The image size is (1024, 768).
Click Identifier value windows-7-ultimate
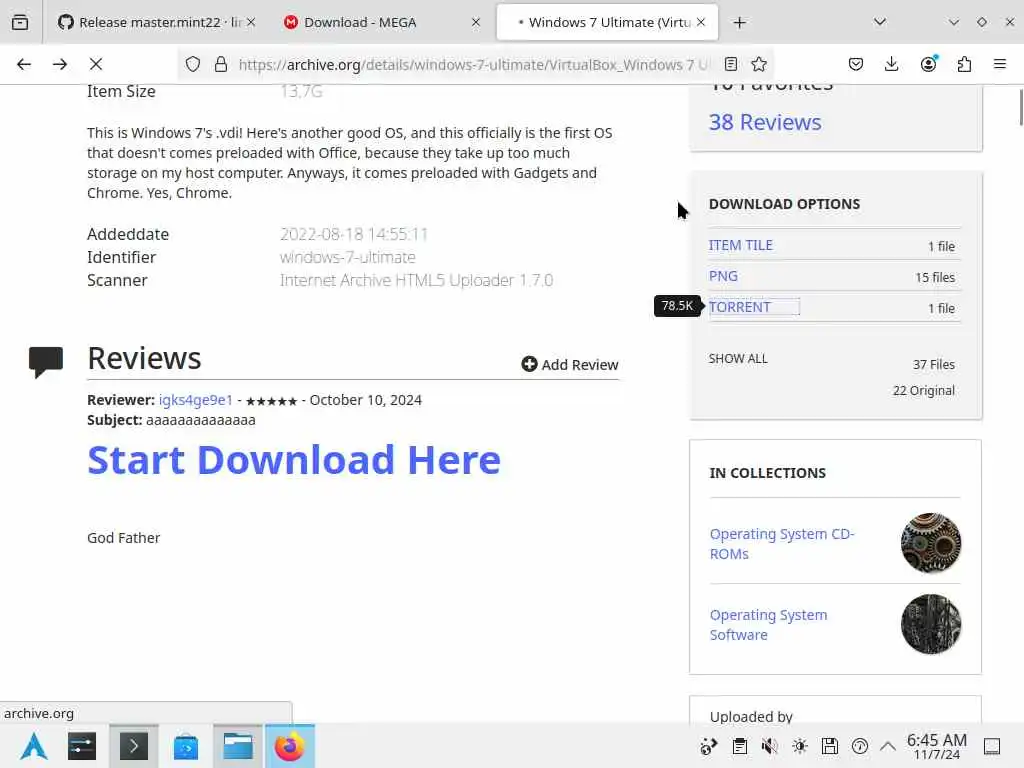[x=347, y=257]
